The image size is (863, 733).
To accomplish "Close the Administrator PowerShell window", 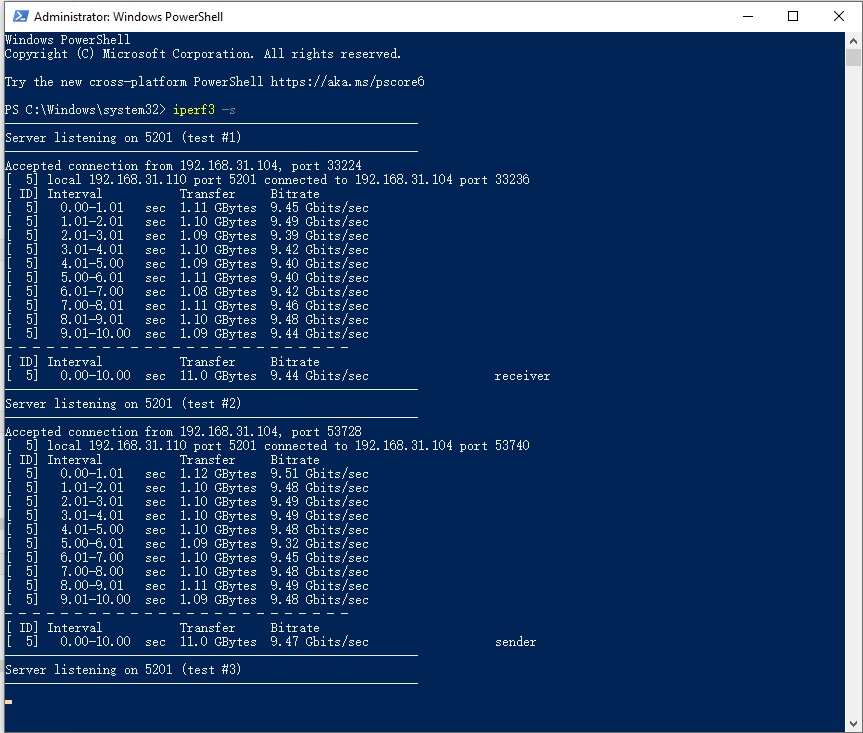I will 839,16.
